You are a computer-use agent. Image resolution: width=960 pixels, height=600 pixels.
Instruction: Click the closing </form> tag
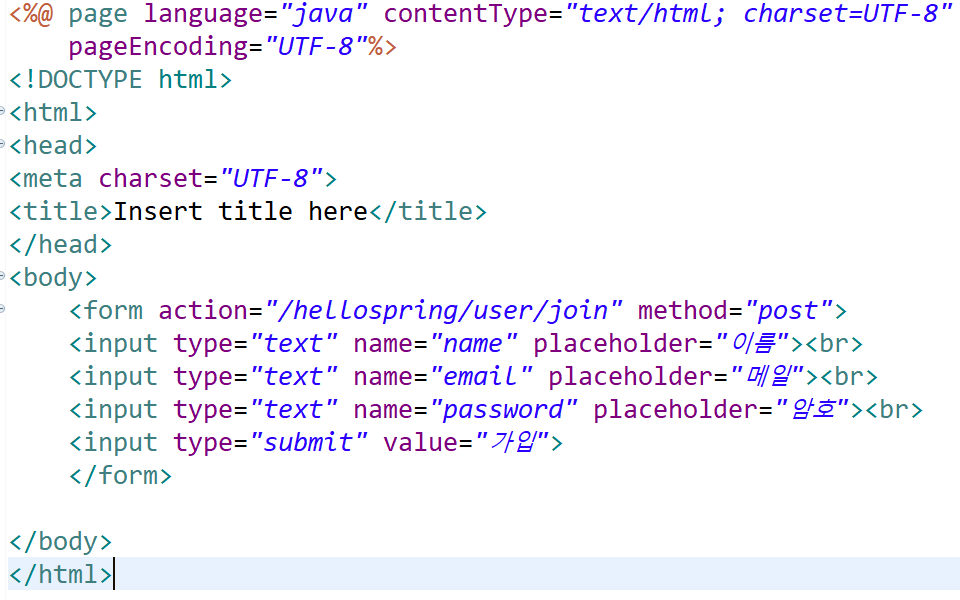121,476
